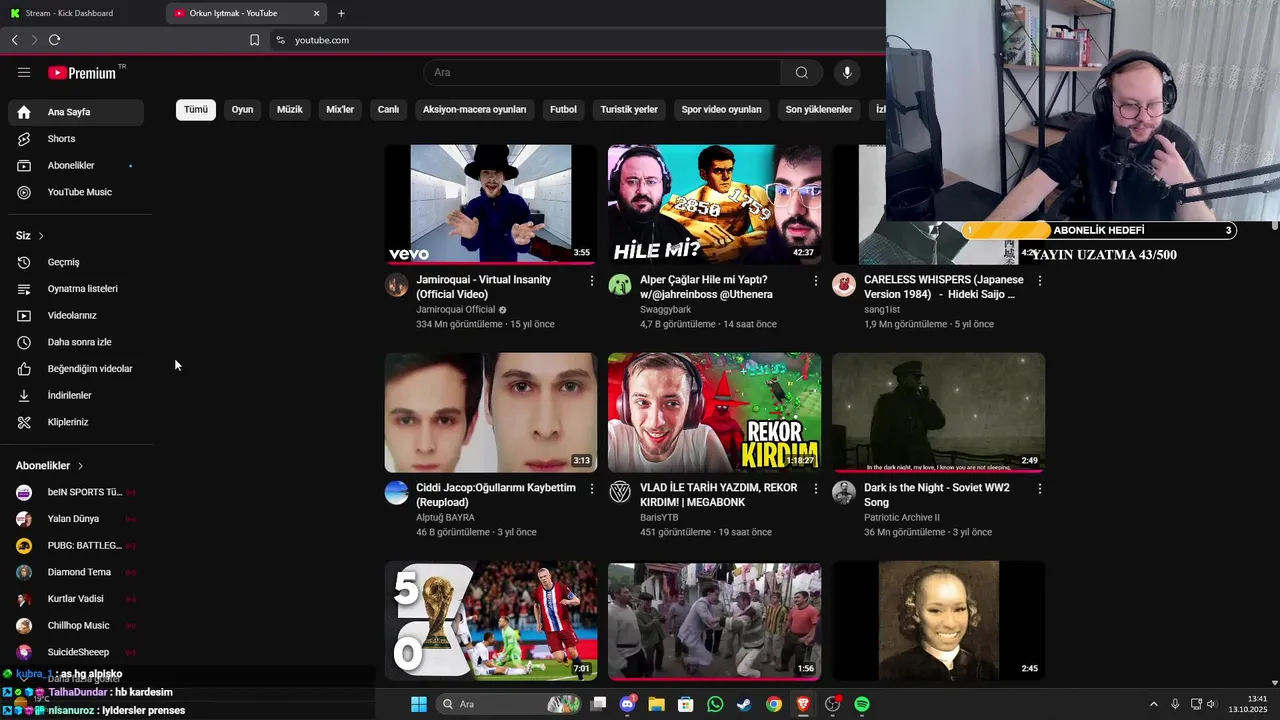Open Diamond Tema subscription channel
The height and width of the screenshot is (720, 1280).
[76, 572]
